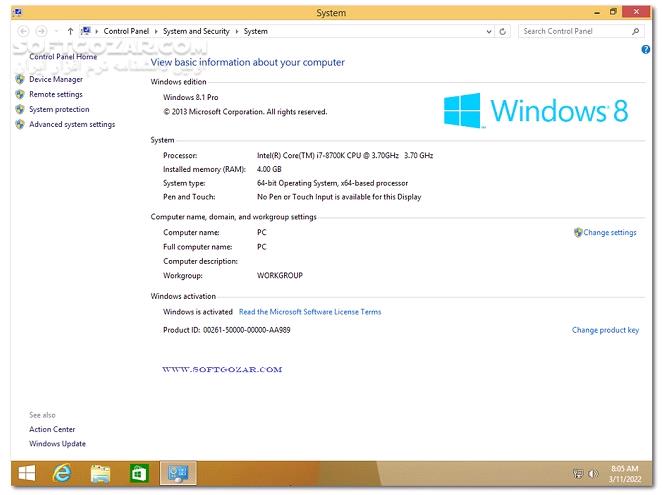The width and height of the screenshot is (663, 495).
Task: Click Product ID 00261-50000-00000-AA989
Action: [x=227, y=330]
